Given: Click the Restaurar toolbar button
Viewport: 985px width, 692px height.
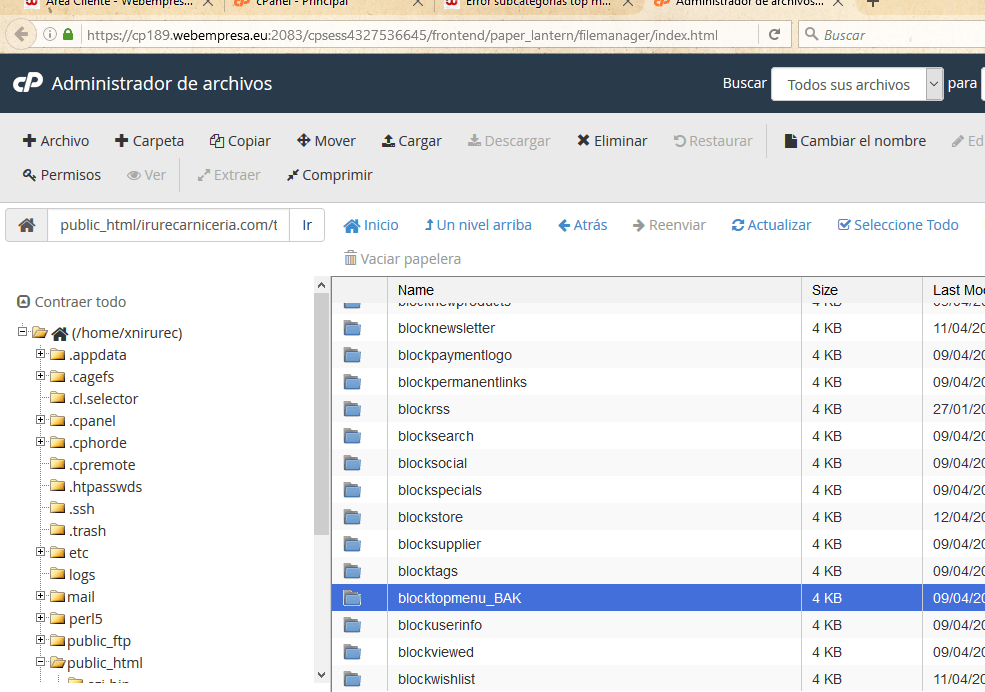Looking at the screenshot, I should pyautogui.click(x=713, y=141).
